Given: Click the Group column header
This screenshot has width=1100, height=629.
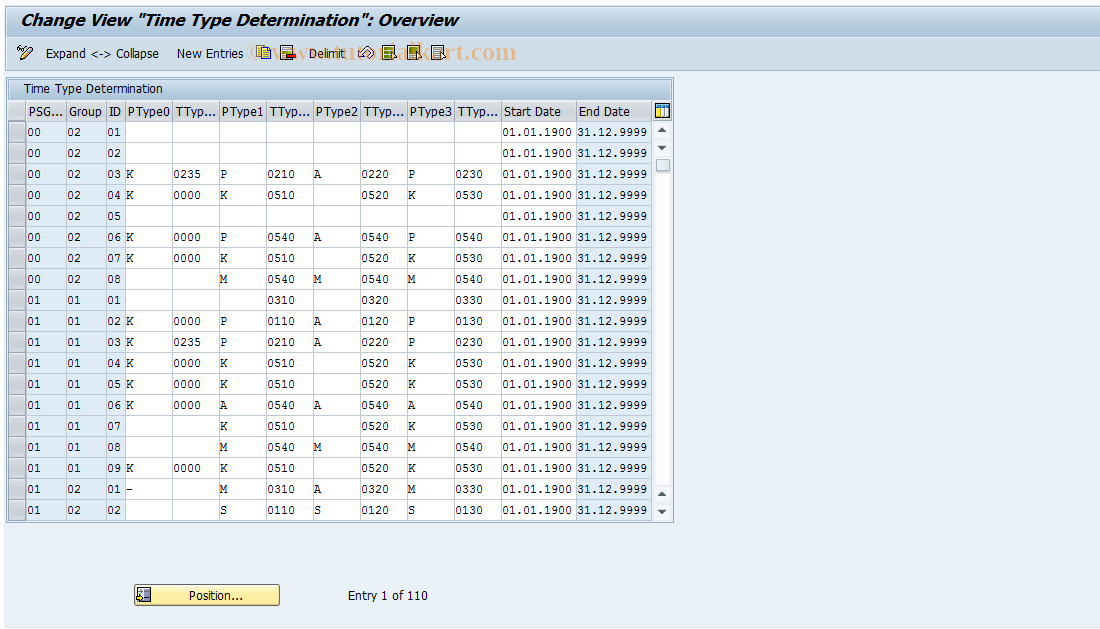Looking at the screenshot, I should [85, 111].
